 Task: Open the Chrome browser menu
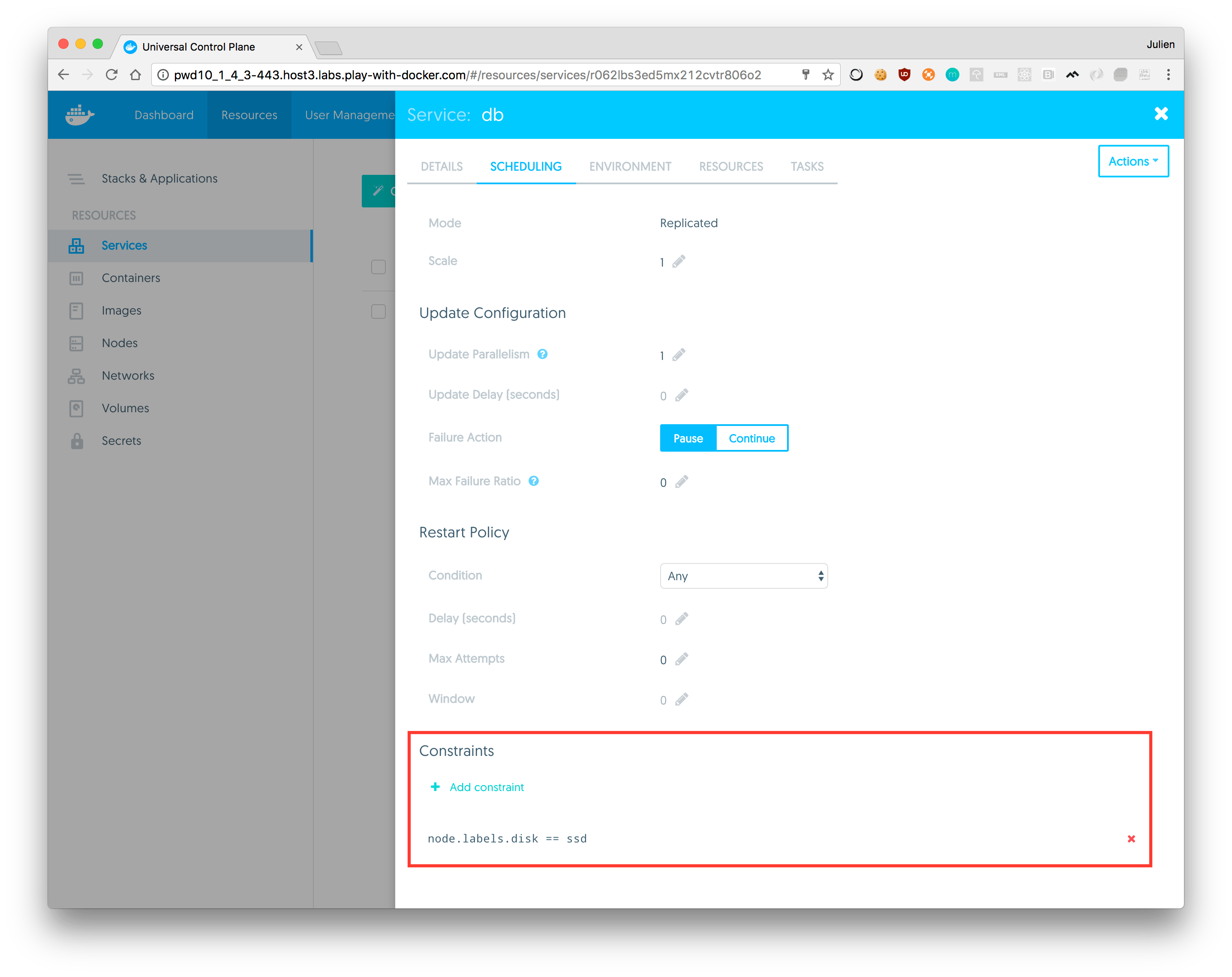1169,74
